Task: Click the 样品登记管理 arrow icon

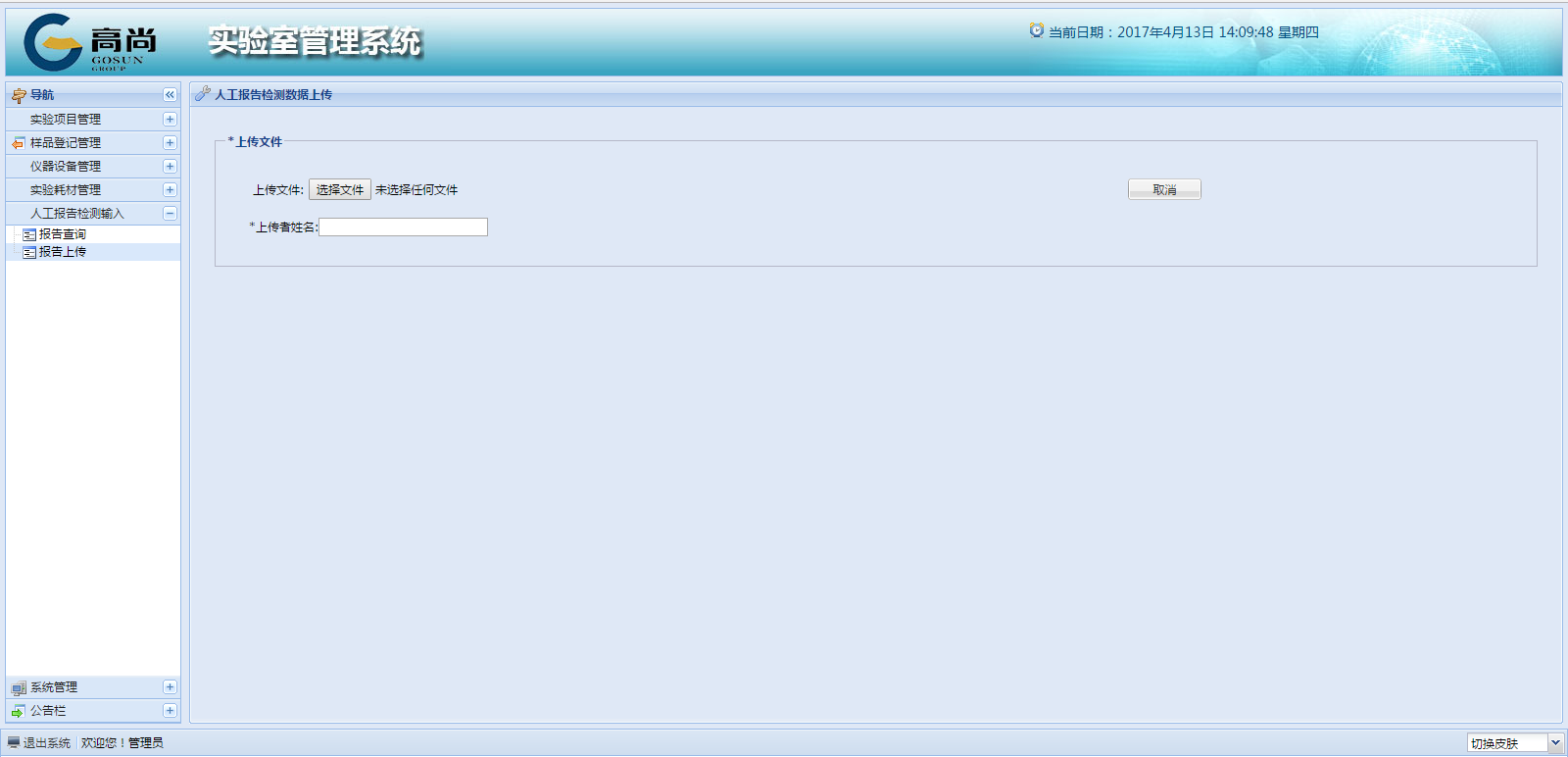Action: coord(19,143)
